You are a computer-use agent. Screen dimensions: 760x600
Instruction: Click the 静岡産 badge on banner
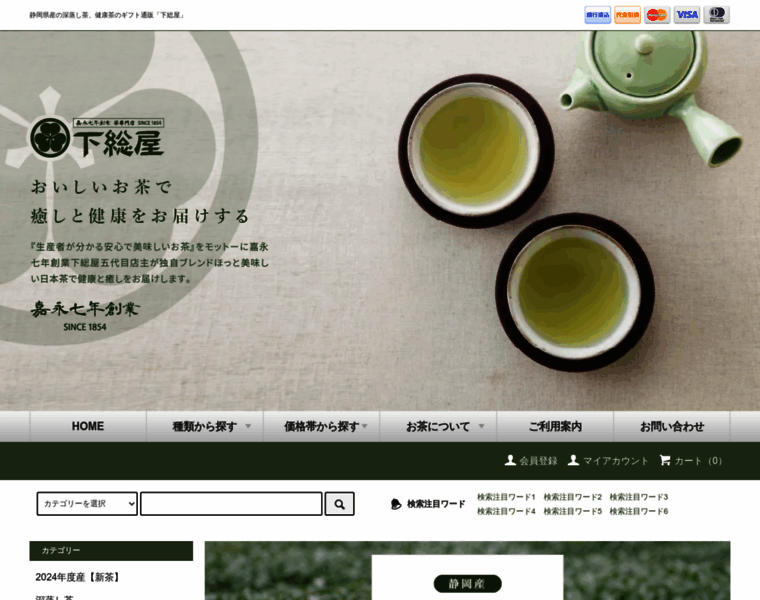tap(467, 584)
